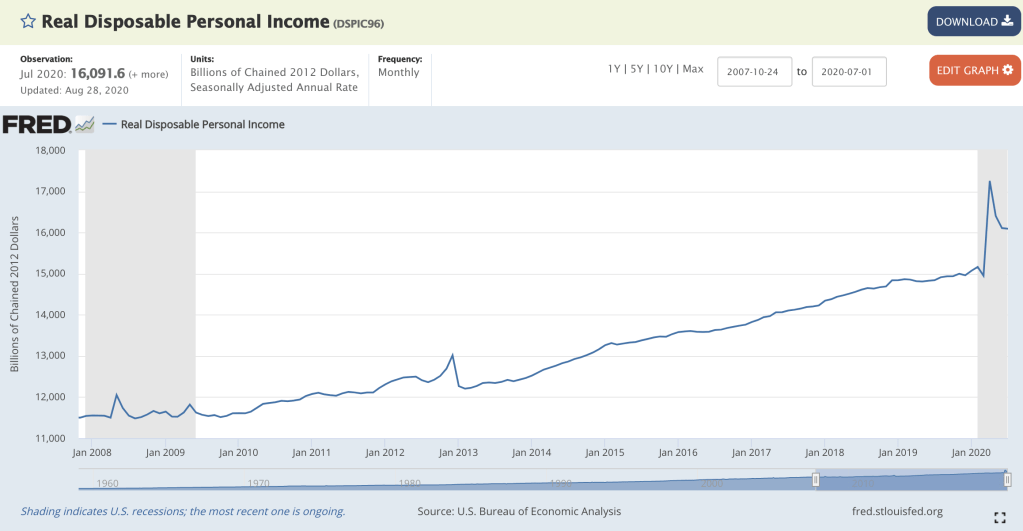The height and width of the screenshot is (531, 1023).
Task: Click the end date field 2020-07-01
Action: 848,71
